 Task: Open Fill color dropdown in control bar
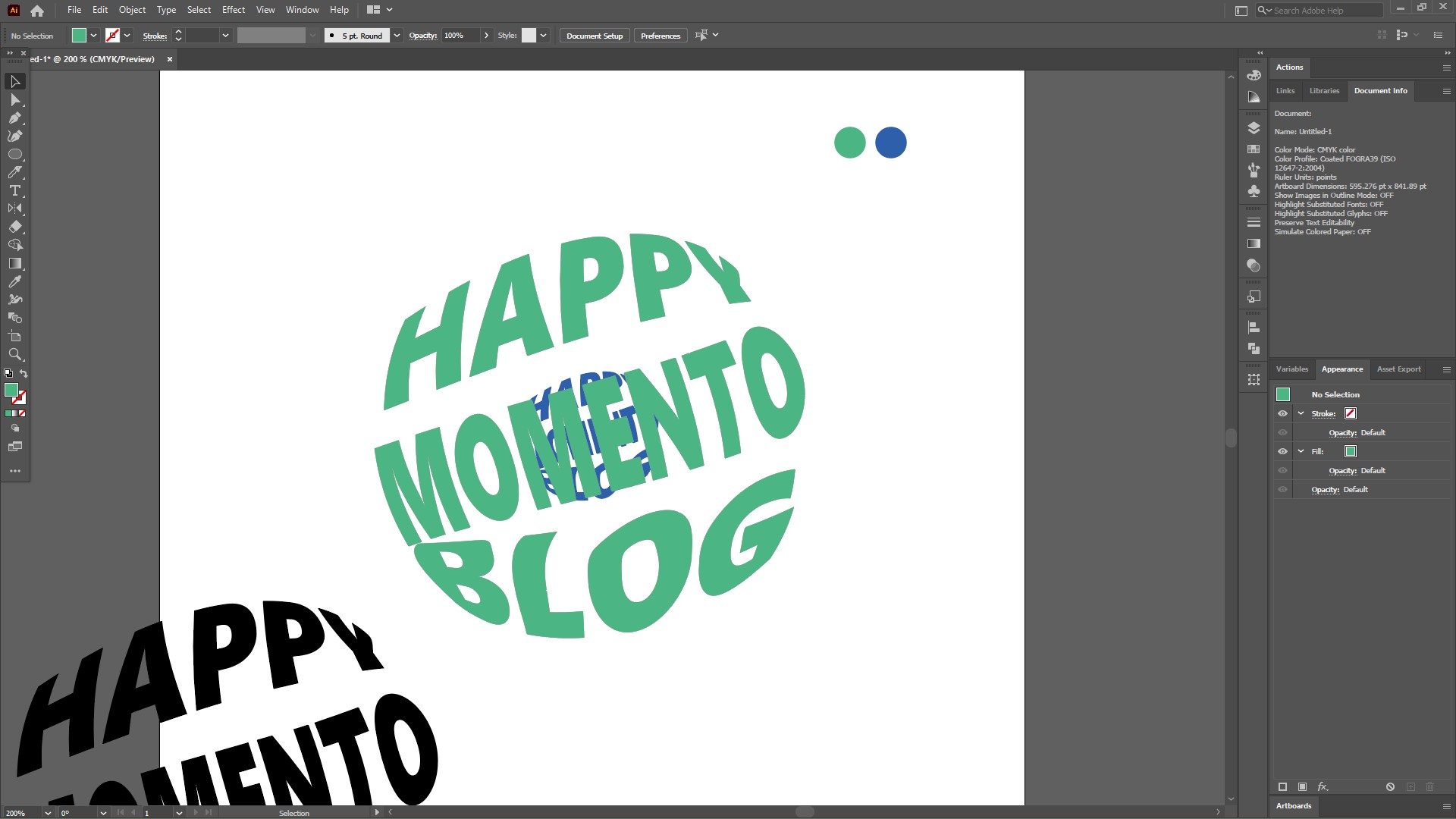pos(93,36)
